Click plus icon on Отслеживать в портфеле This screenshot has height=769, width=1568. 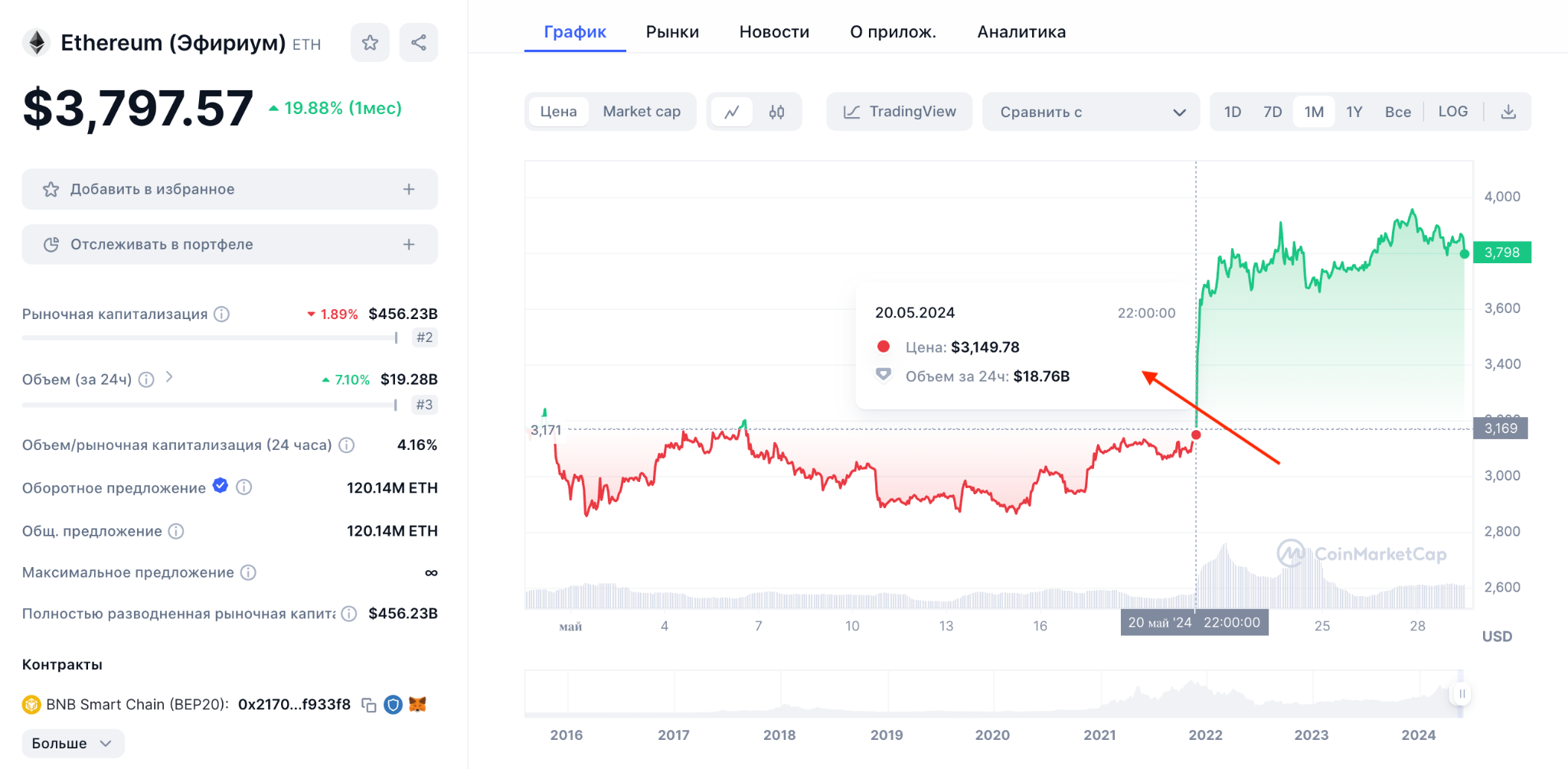(x=409, y=244)
